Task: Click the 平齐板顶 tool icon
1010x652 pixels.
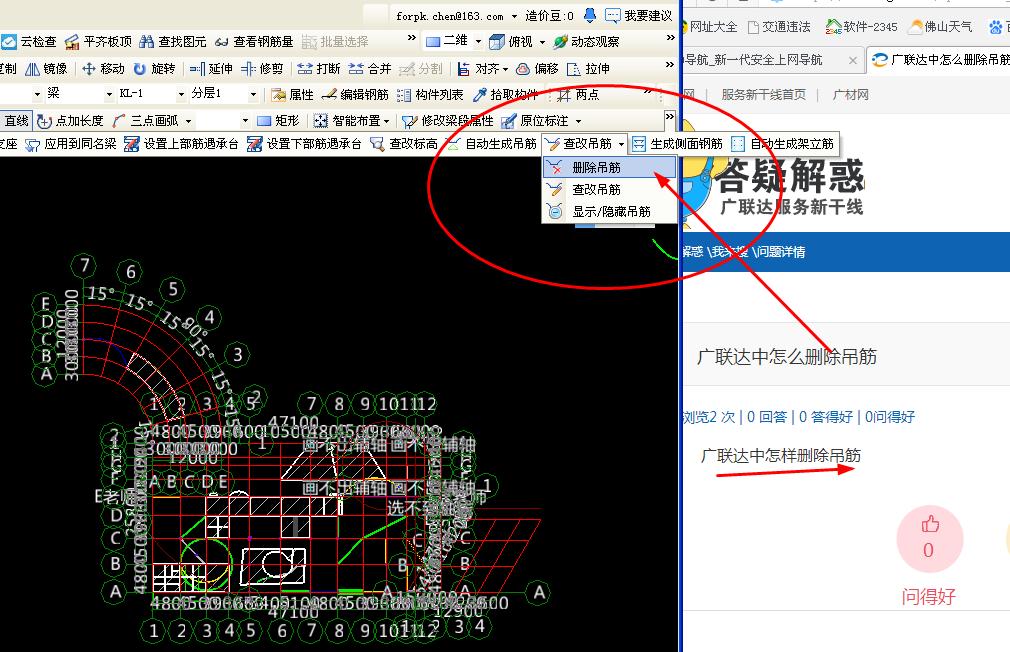Action: (x=72, y=42)
